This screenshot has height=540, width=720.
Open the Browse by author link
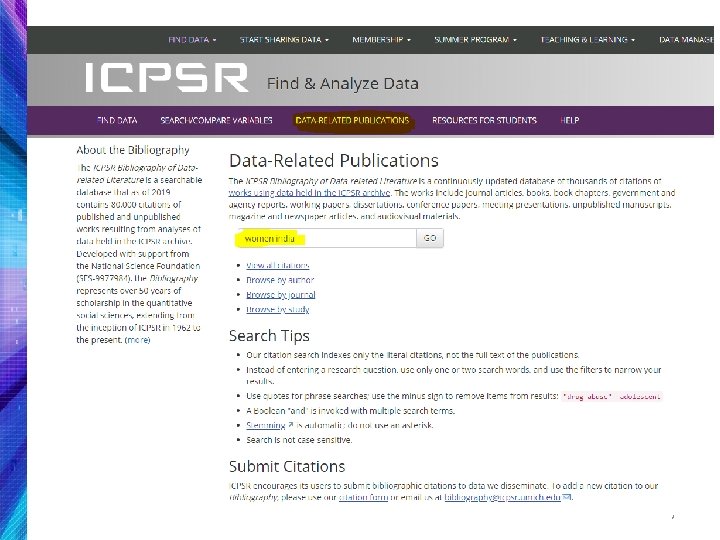pyautogui.click(x=280, y=280)
